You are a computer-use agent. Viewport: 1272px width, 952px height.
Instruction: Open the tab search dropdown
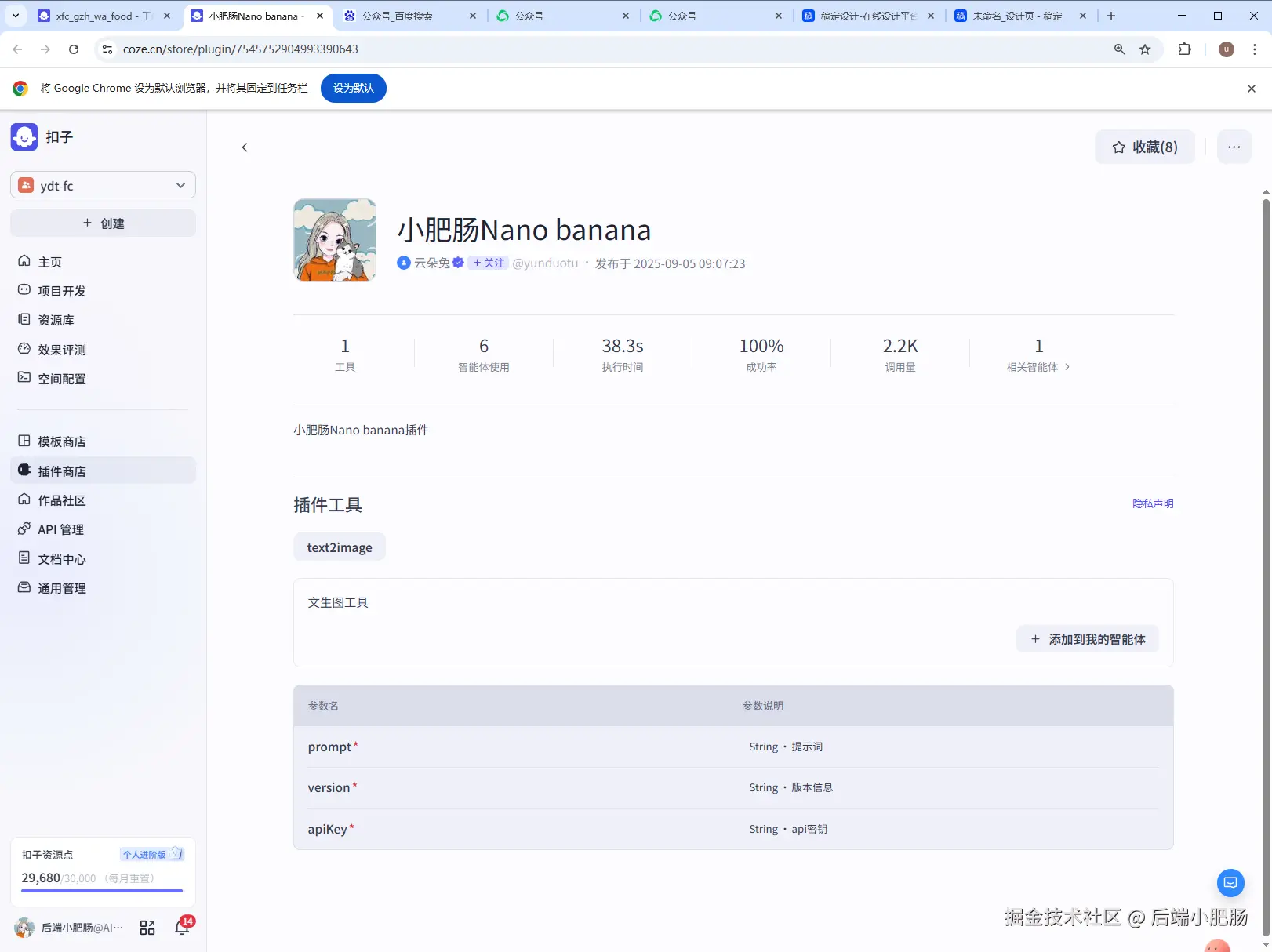point(16,16)
